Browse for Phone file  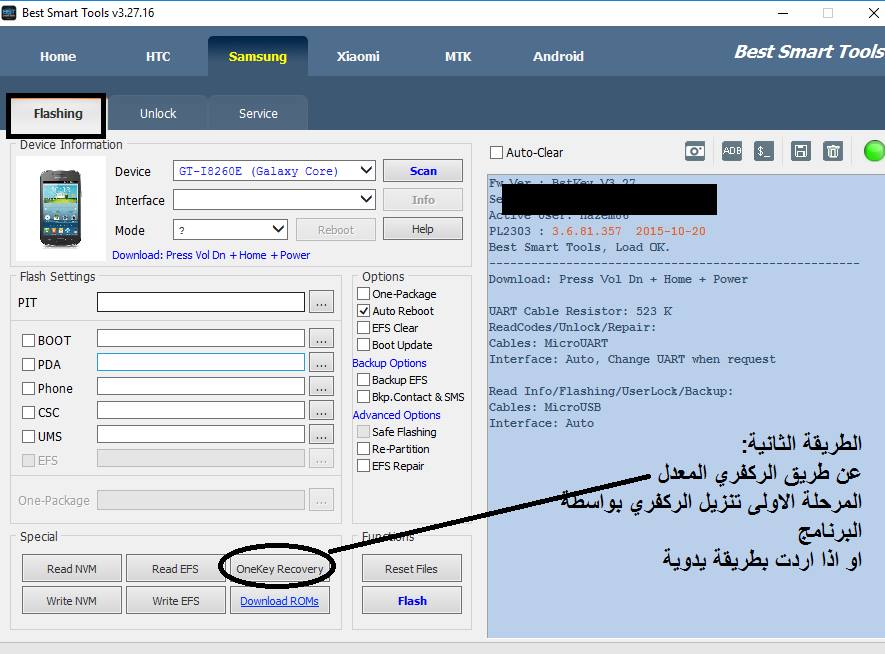pos(321,387)
